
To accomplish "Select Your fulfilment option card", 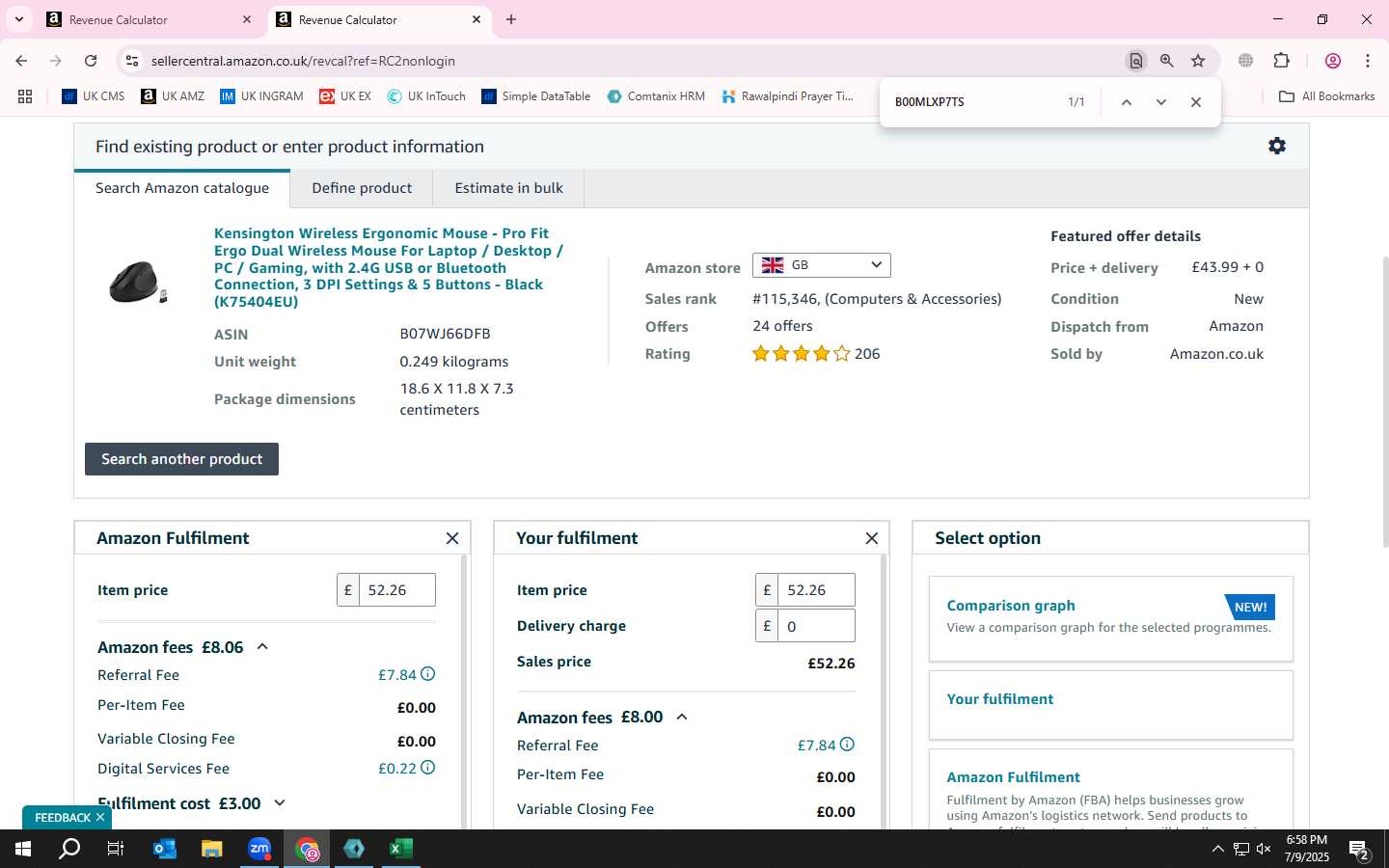I will (1110, 704).
